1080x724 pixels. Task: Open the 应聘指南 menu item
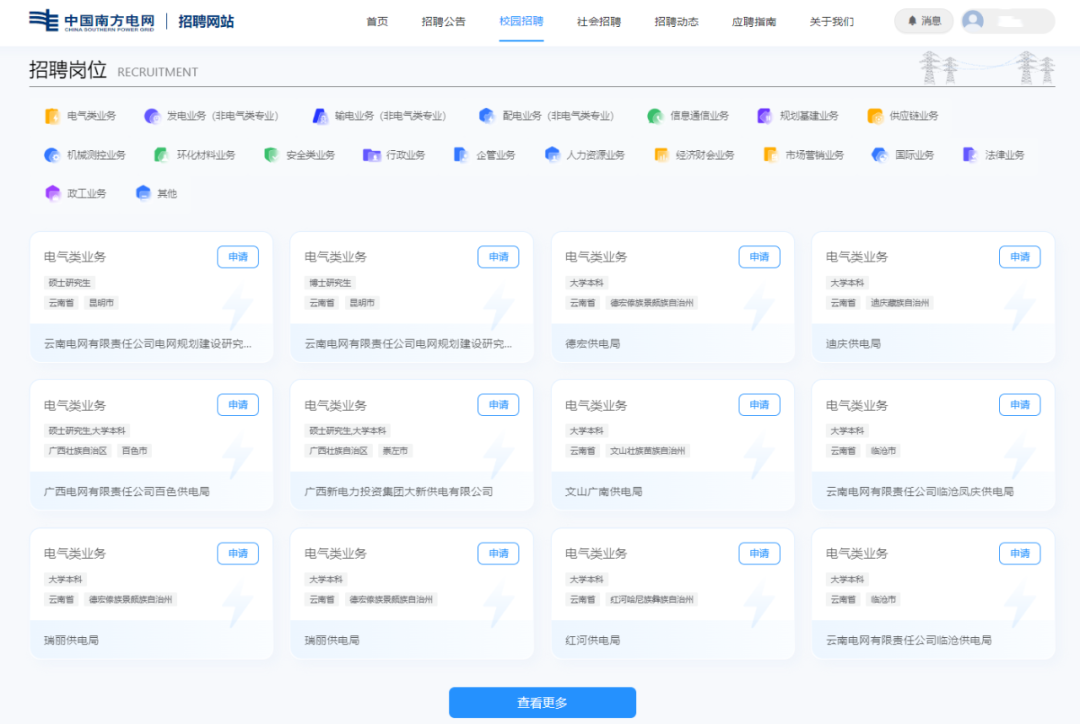coord(754,21)
